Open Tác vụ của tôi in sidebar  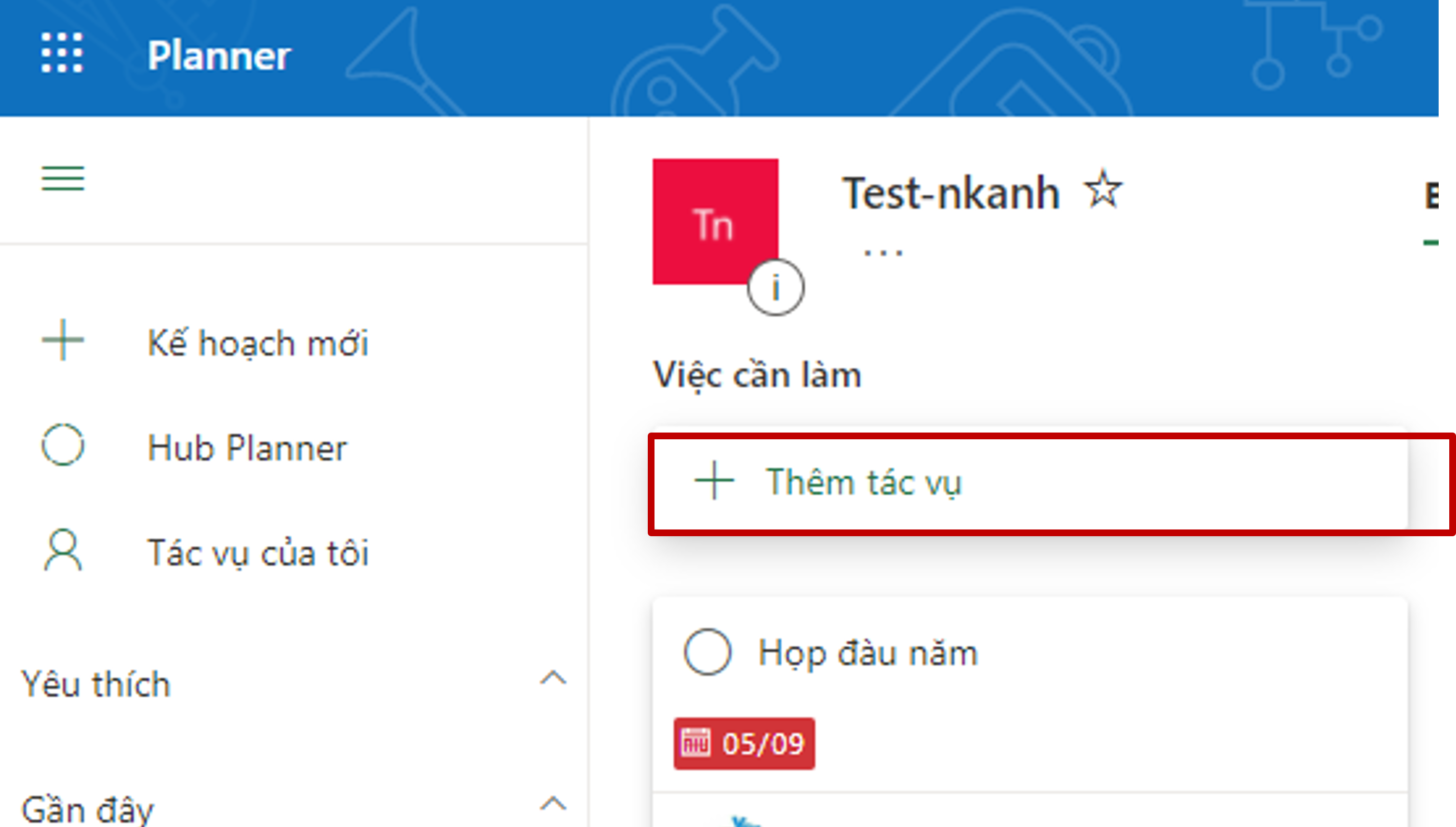click(258, 553)
